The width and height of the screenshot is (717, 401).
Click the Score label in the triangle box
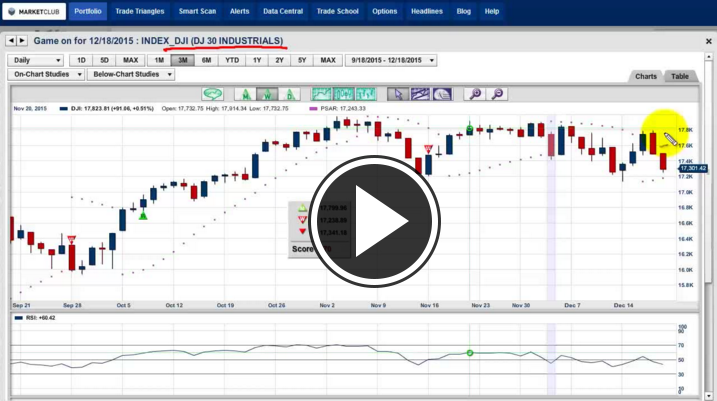pos(303,249)
